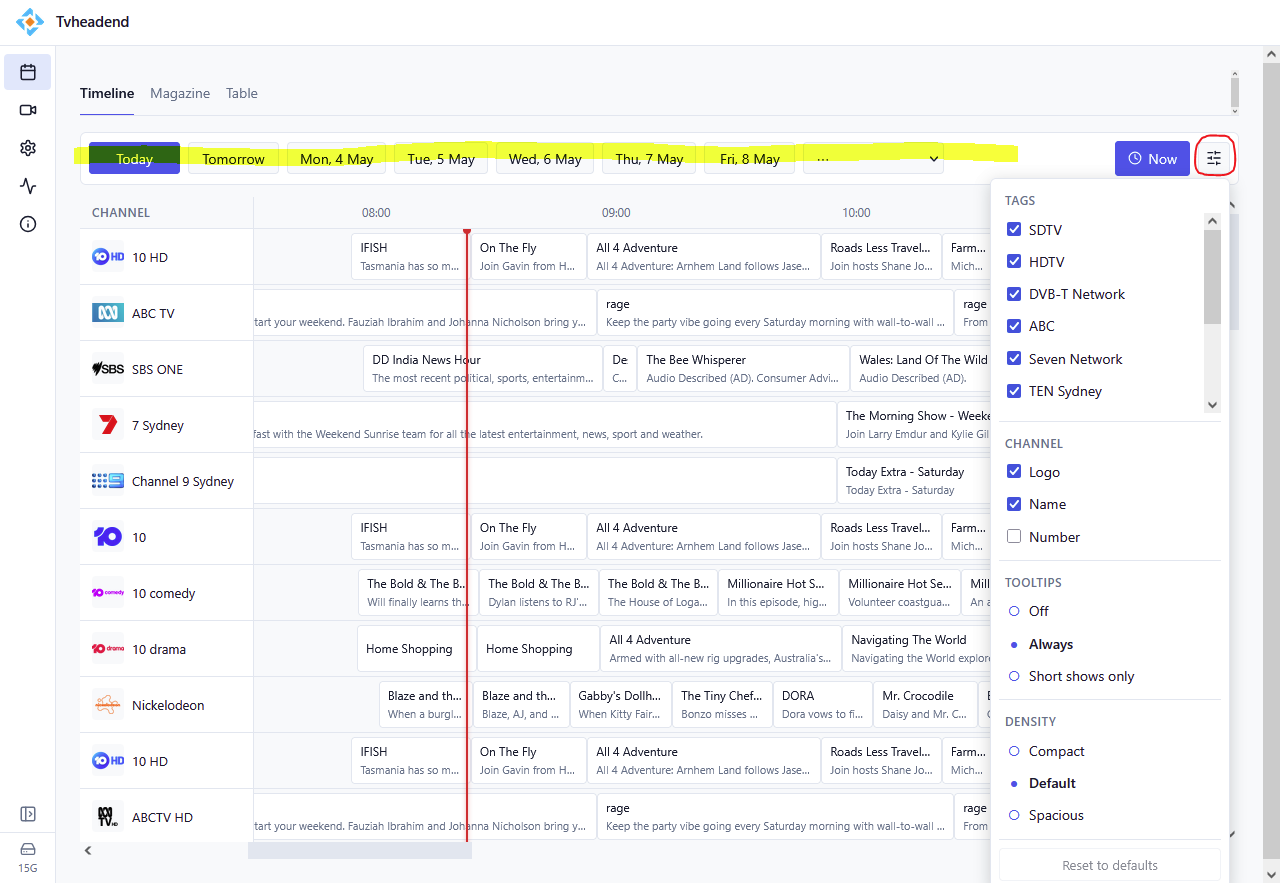Click the tags list scroll-down arrow
The image size is (1280, 883).
tap(1213, 405)
